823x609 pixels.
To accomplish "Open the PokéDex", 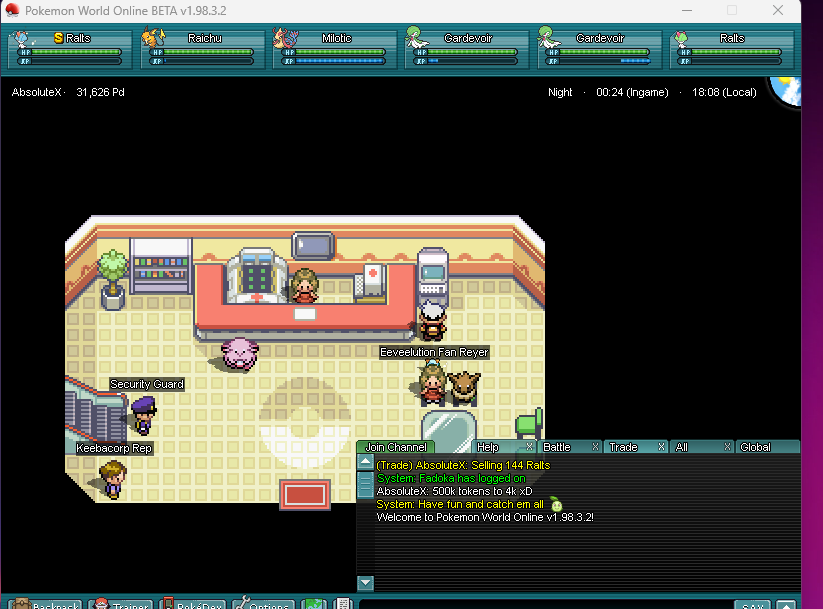I will [193, 604].
